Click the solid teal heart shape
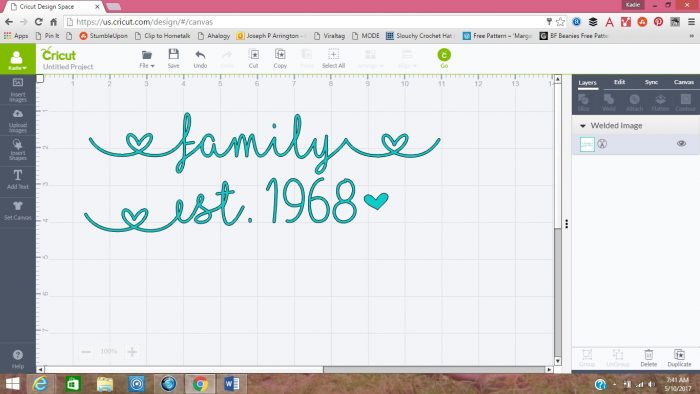 pyautogui.click(x=376, y=201)
